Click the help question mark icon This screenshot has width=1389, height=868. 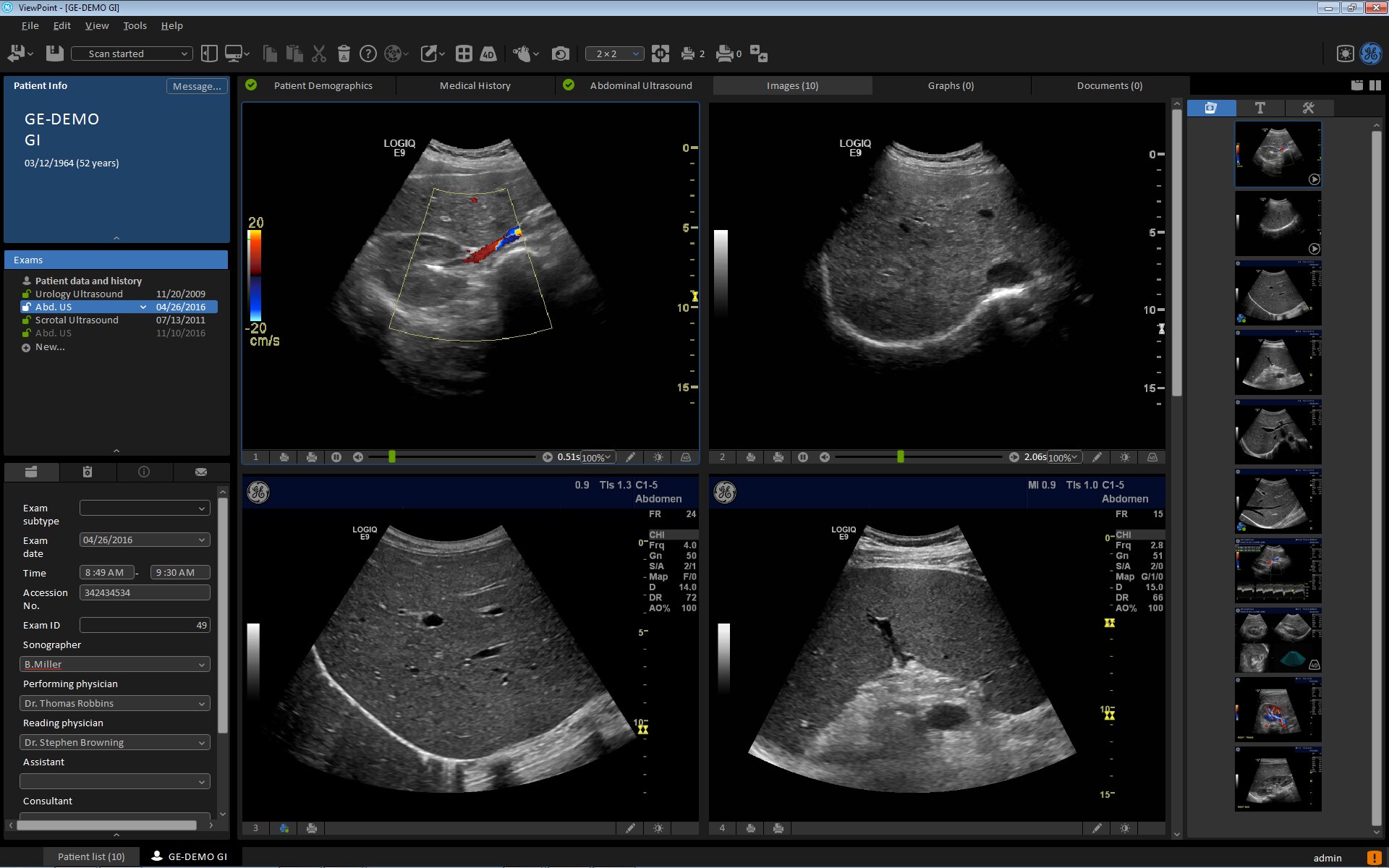click(368, 54)
